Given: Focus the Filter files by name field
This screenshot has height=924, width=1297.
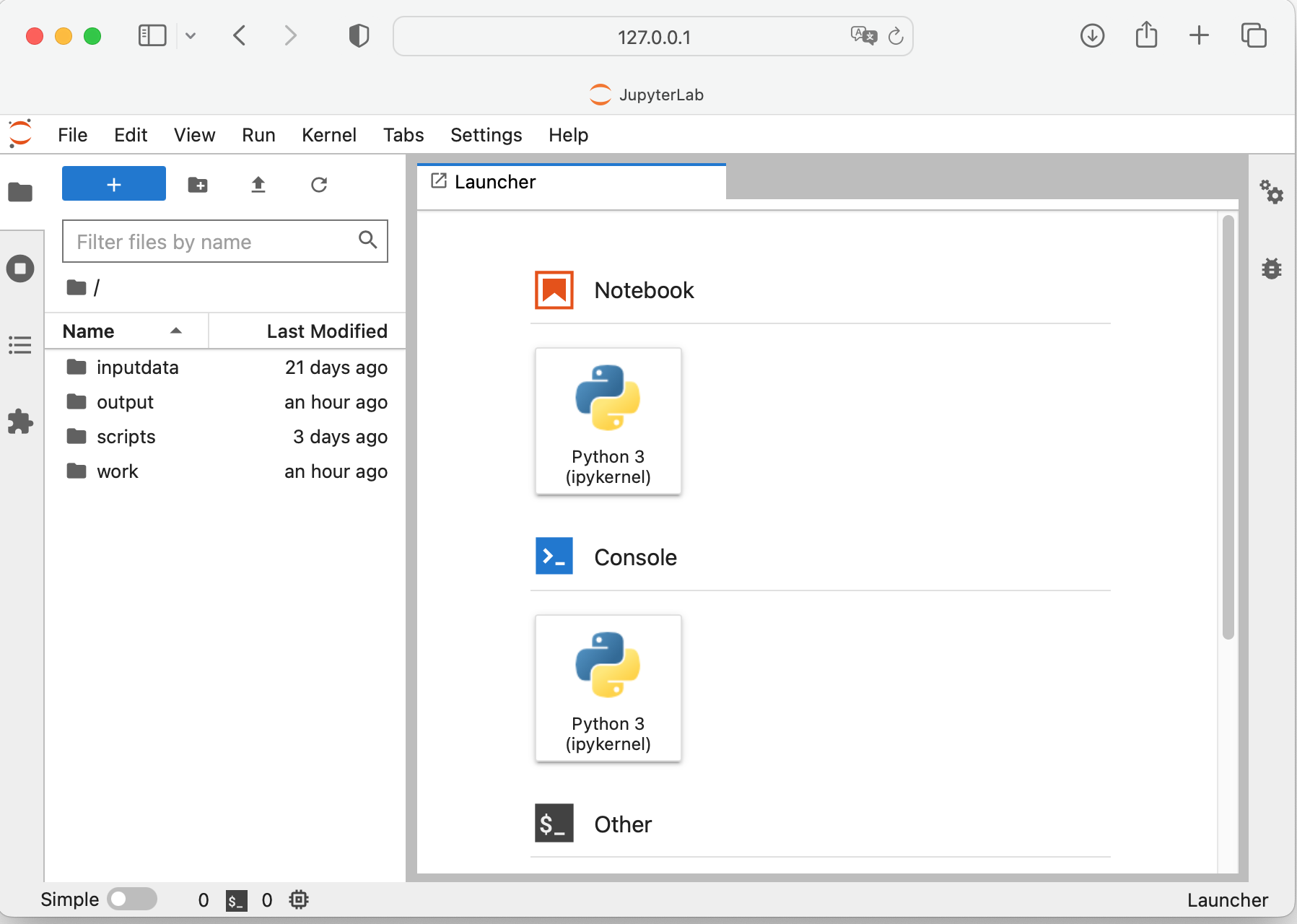Looking at the screenshot, I should [x=224, y=241].
